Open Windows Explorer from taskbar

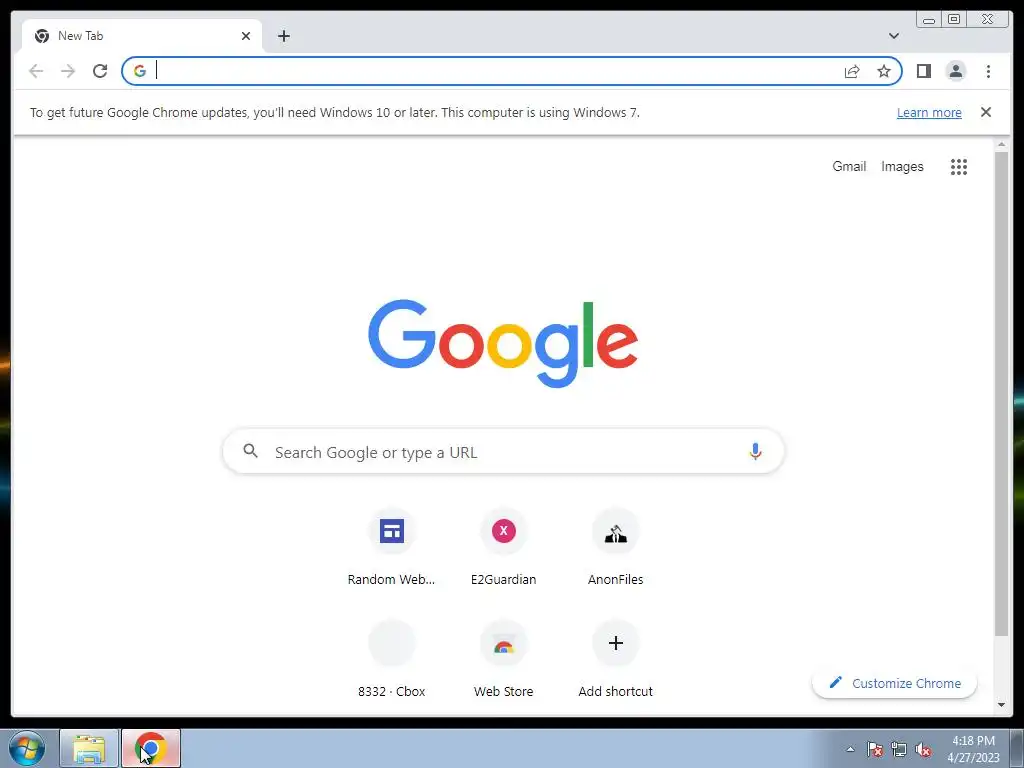(x=89, y=748)
